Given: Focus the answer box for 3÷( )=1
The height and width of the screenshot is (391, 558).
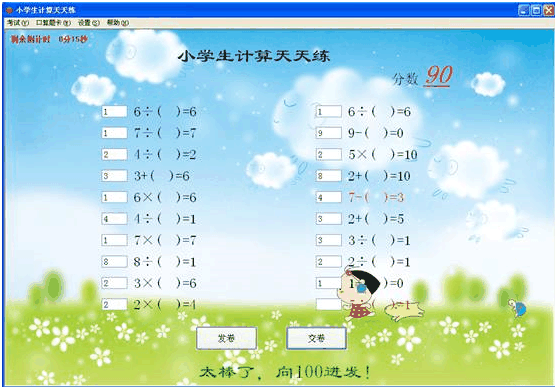Looking at the screenshot, I should click(329, 240).
